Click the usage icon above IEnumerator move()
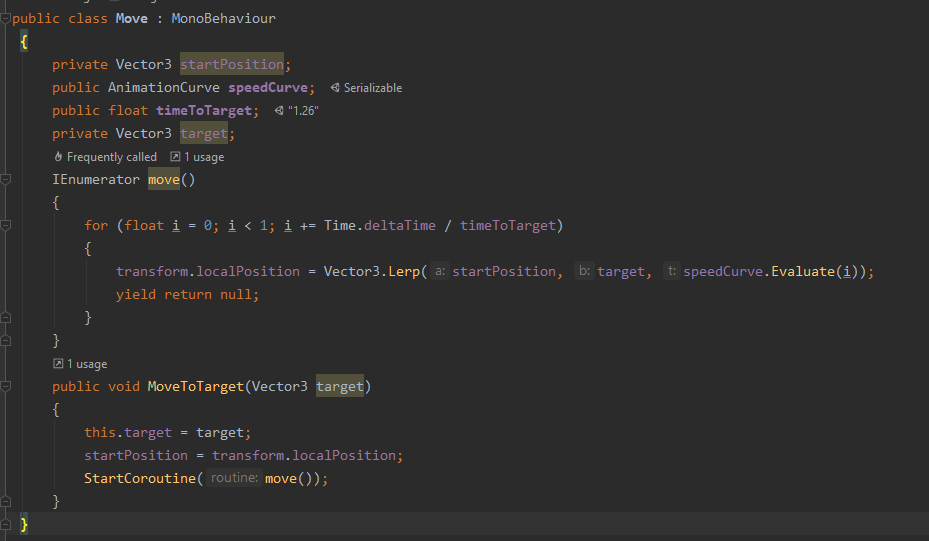 (175, 157)
